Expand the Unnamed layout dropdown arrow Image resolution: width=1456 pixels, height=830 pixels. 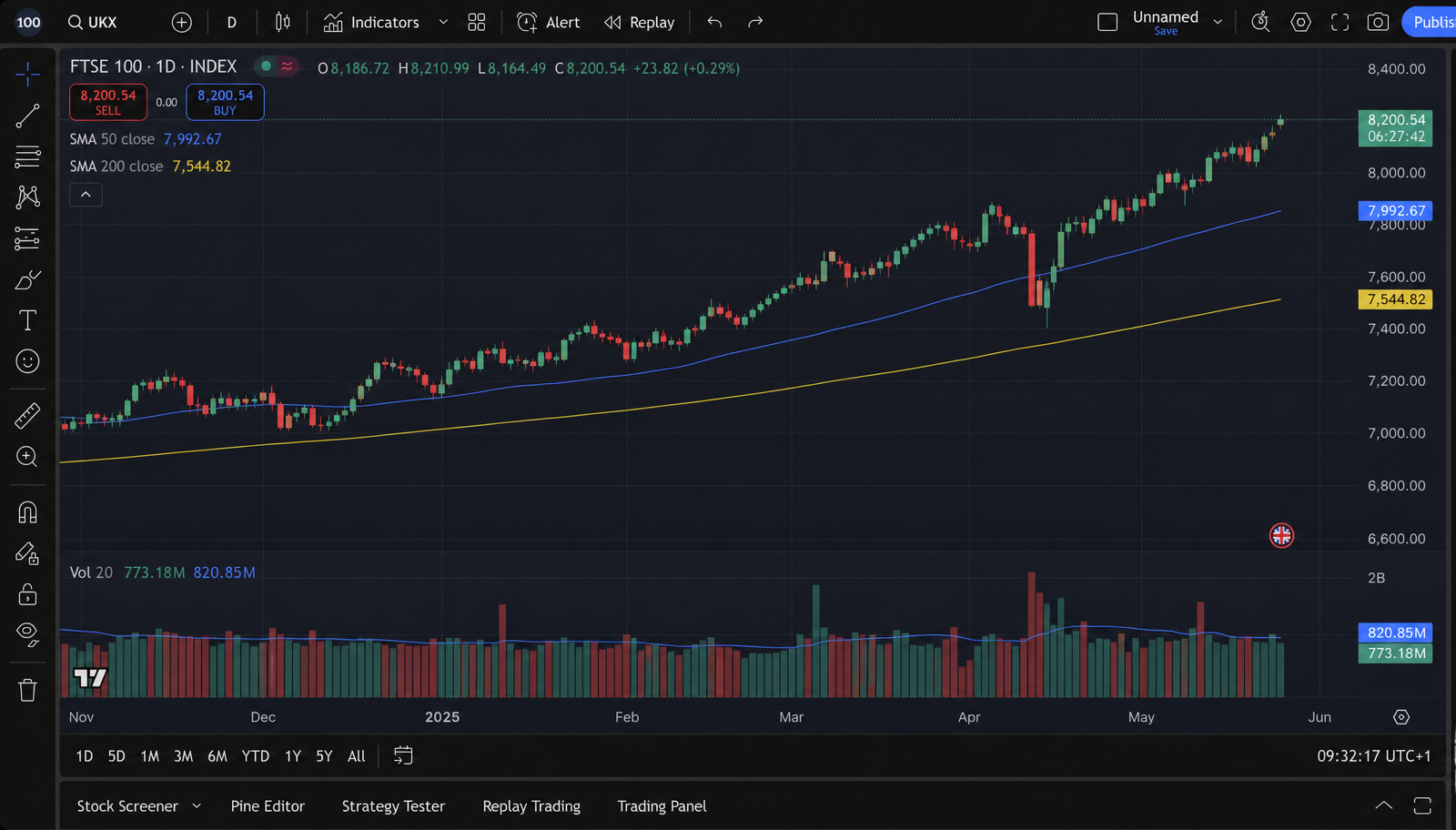[1218, 22]
